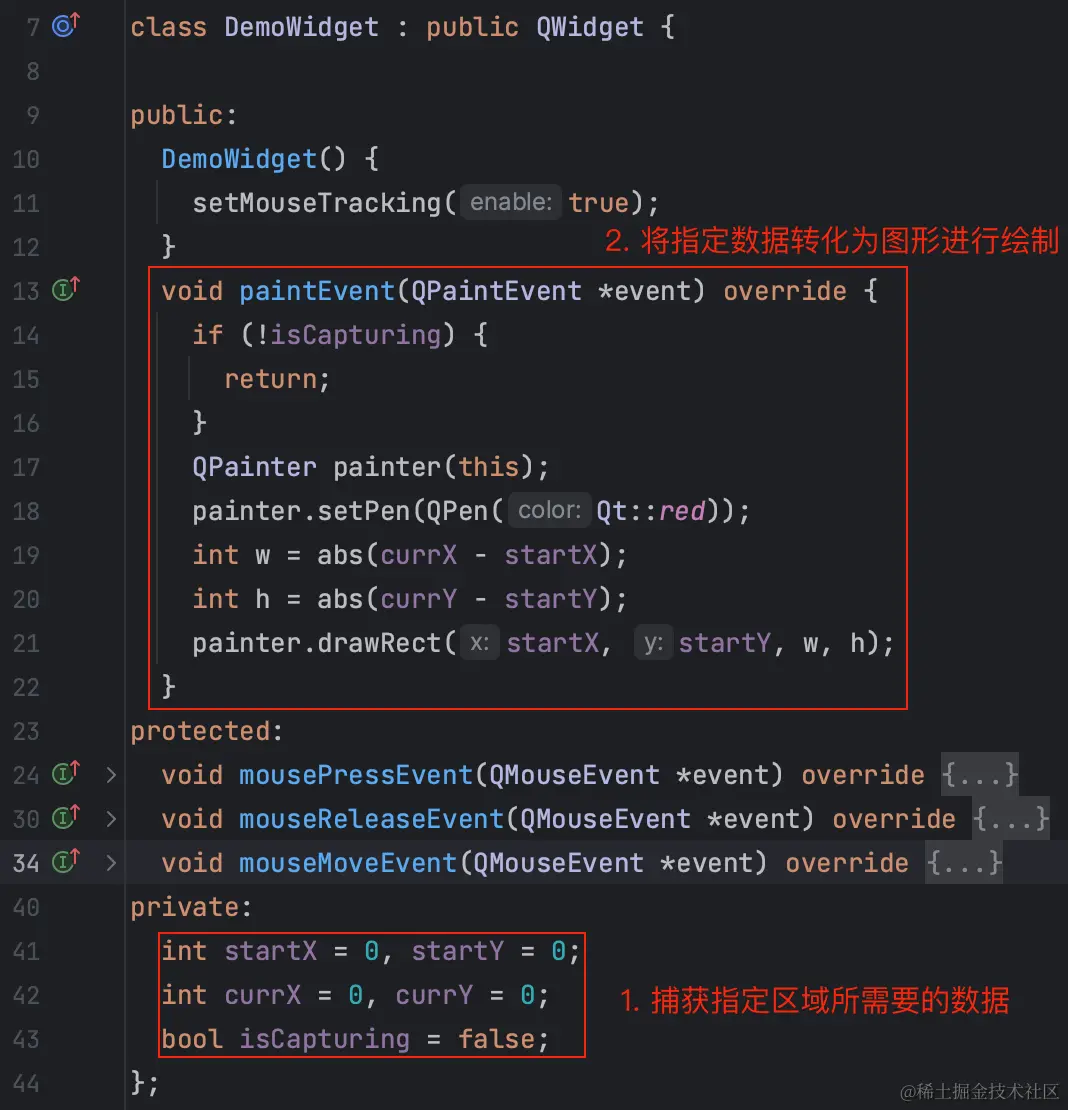Click the currY declaration on line 42
The image size is (1068, 1110).
[x=434, y=995]
